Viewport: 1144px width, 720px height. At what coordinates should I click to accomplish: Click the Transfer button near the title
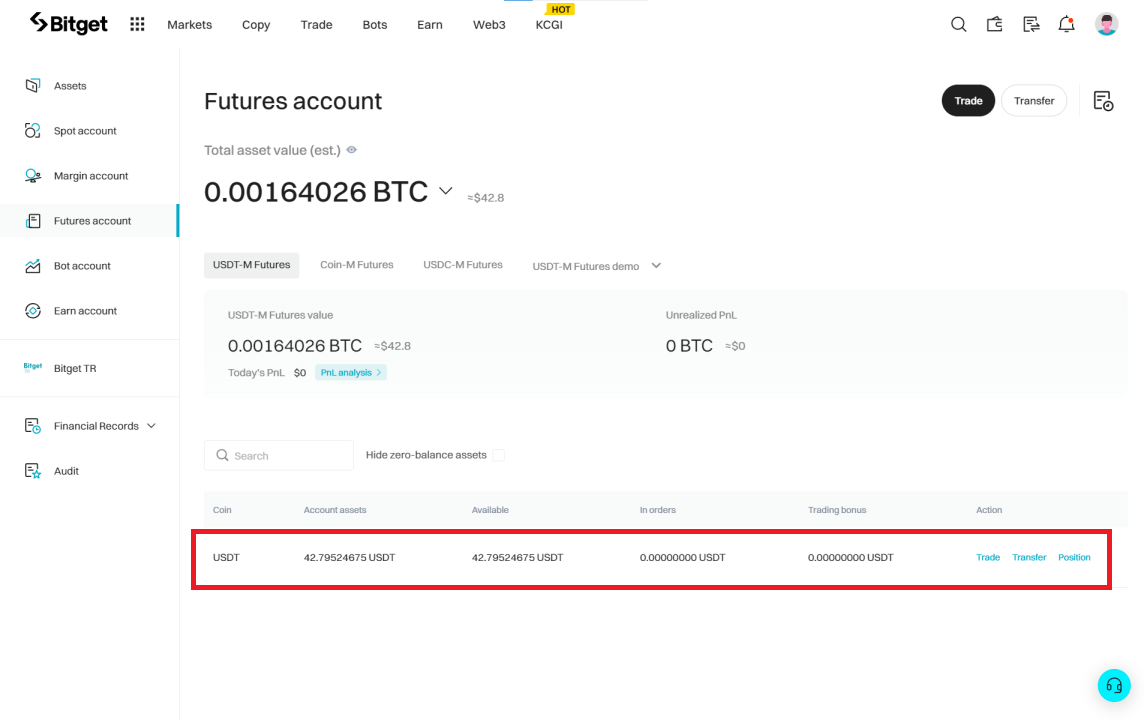[1034, 101]
